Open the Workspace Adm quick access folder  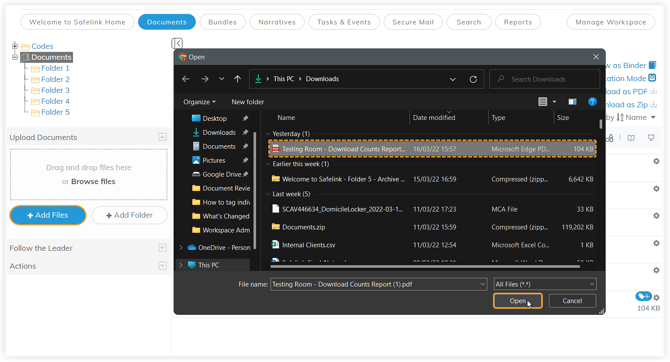pyautogui.click(x=221, y=230)
